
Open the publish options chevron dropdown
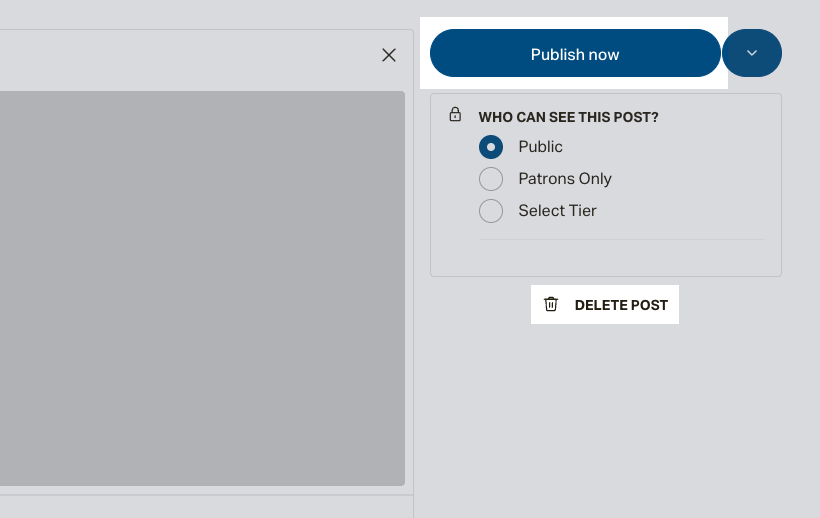click(752, 53)
